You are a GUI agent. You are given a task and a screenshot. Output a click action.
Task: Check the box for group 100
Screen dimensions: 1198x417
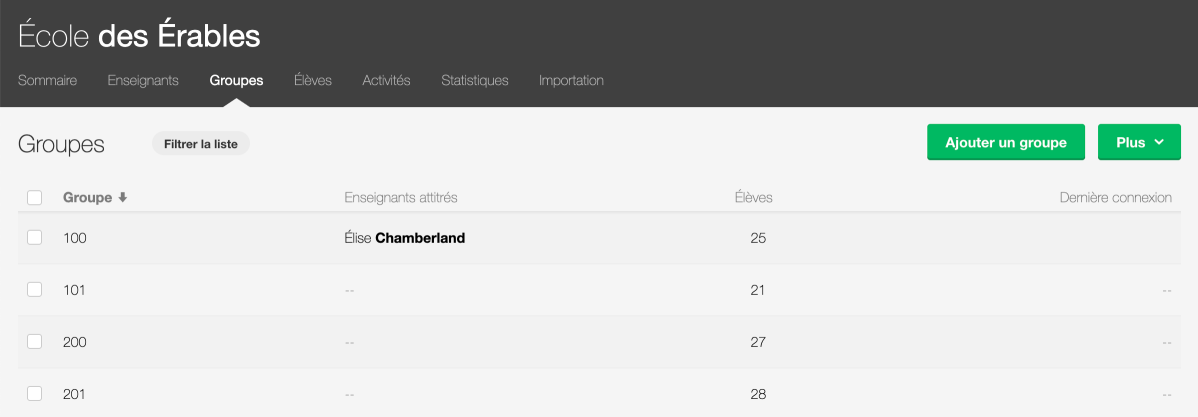click(34, 238)
